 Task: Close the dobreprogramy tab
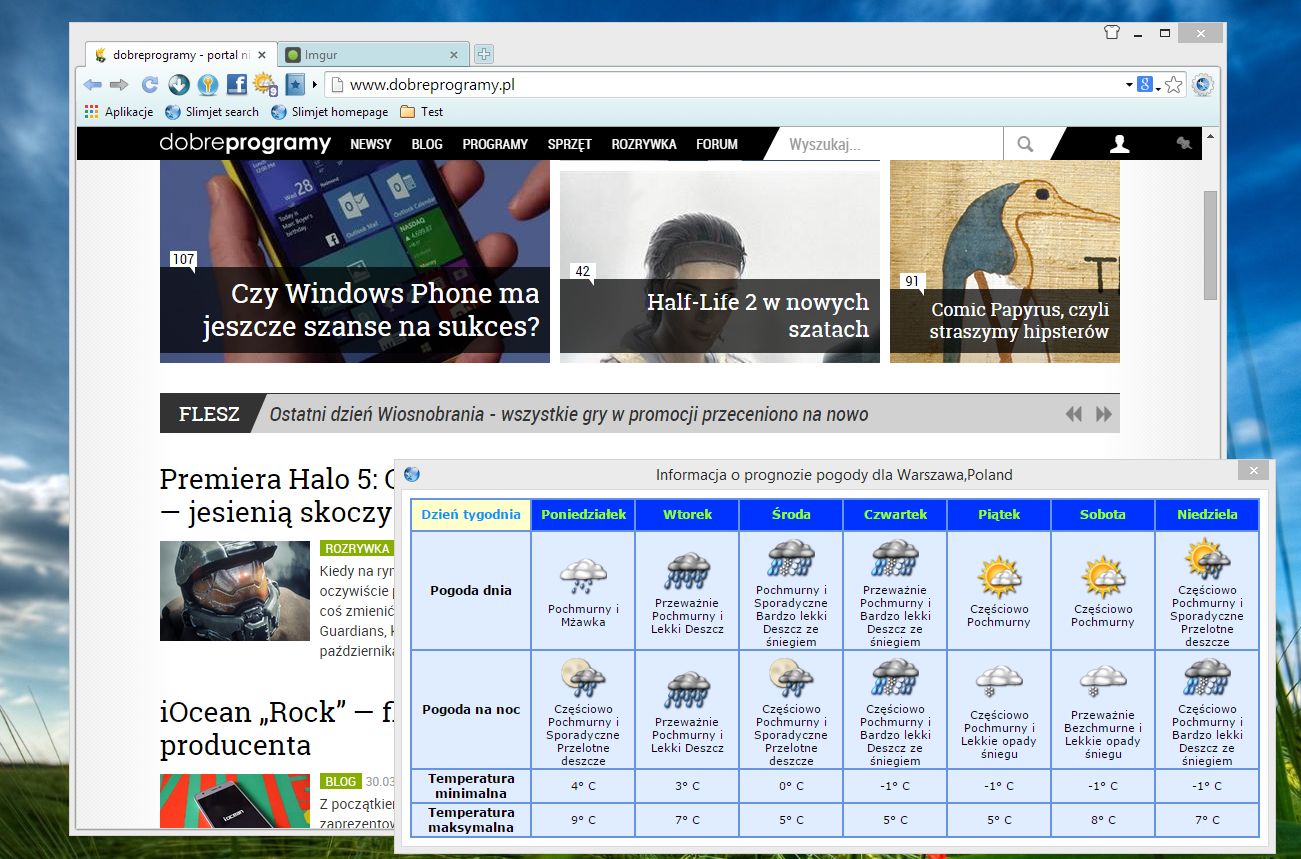click(x=263, y=55)
